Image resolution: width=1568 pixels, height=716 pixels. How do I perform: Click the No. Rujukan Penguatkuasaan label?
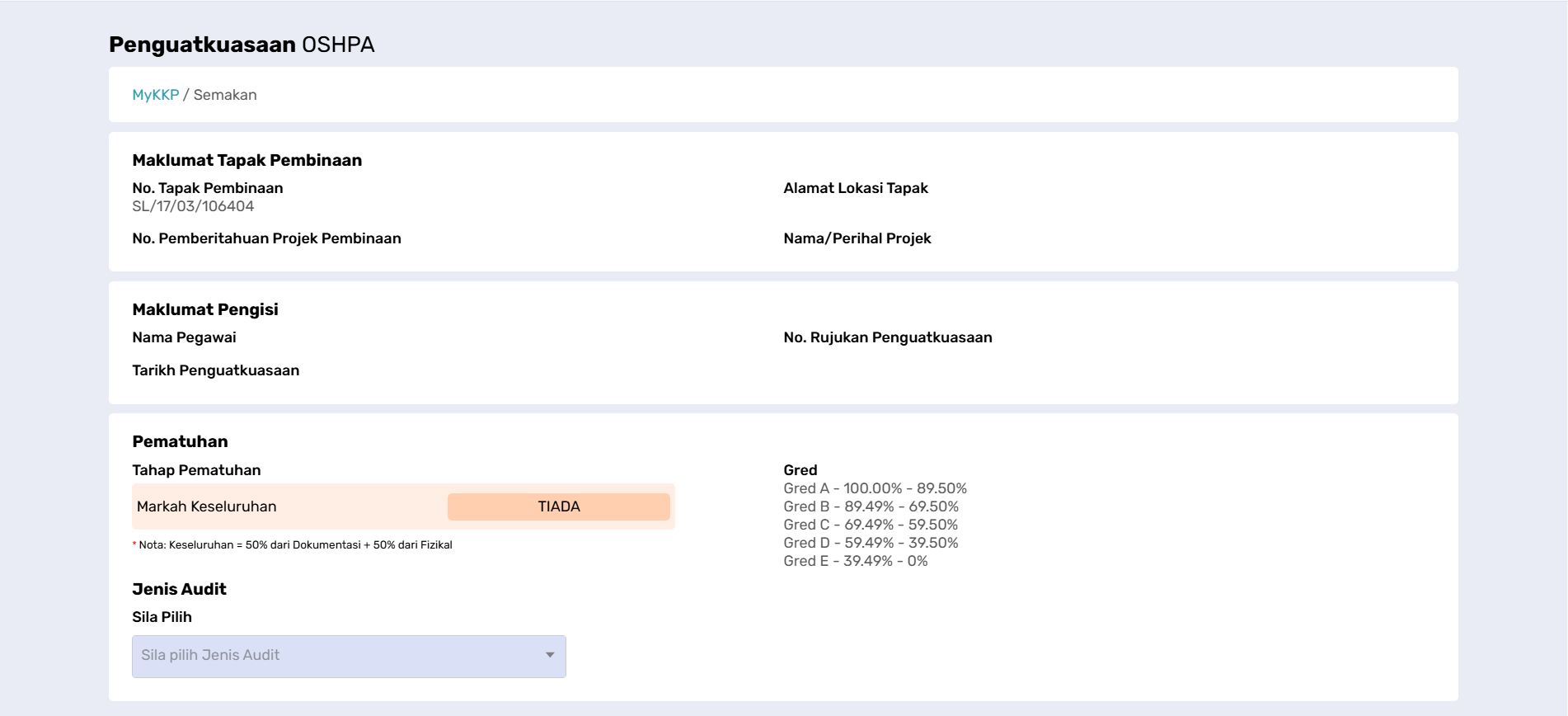[x=888, y=337]
